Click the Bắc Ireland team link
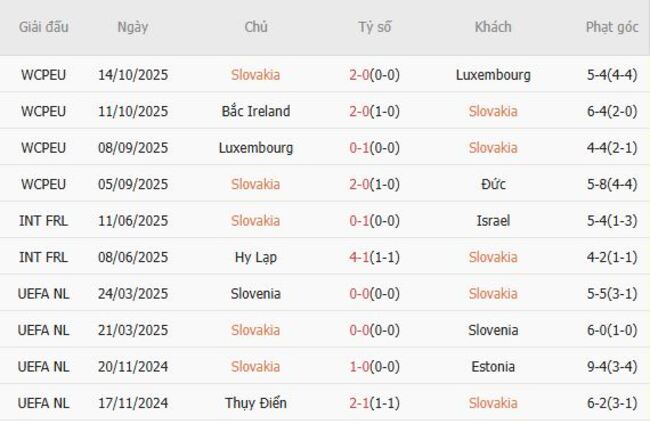 (x=256, y=111)
